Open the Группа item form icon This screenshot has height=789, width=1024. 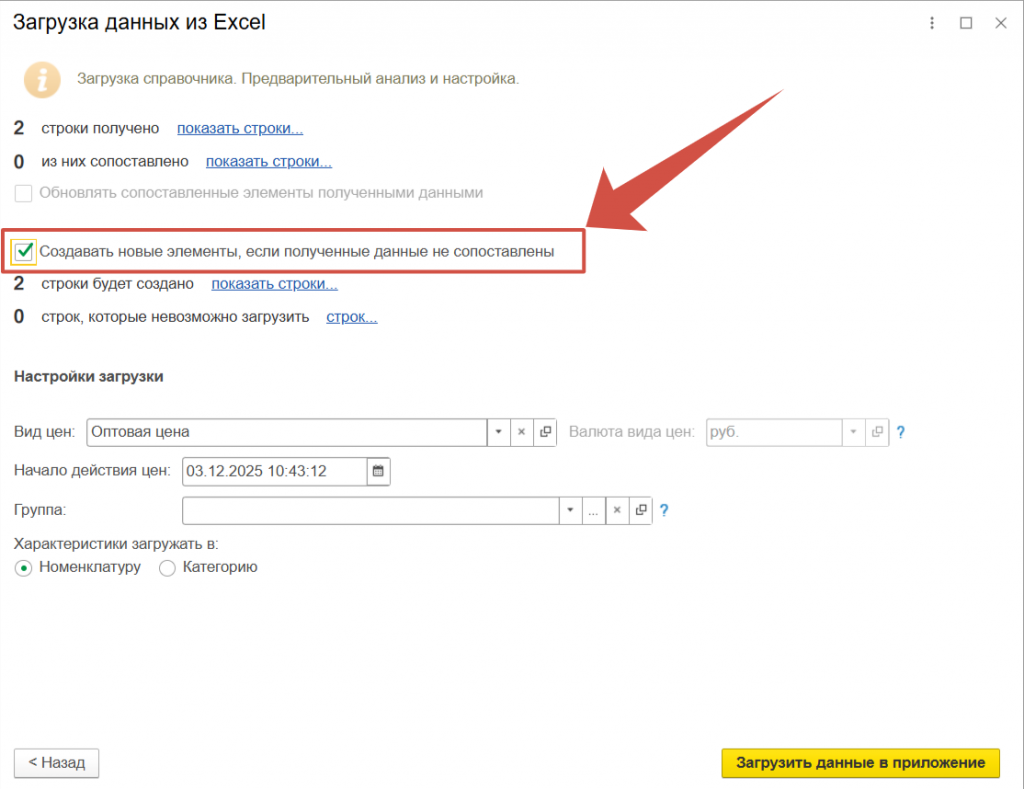(x=641, y=510)
